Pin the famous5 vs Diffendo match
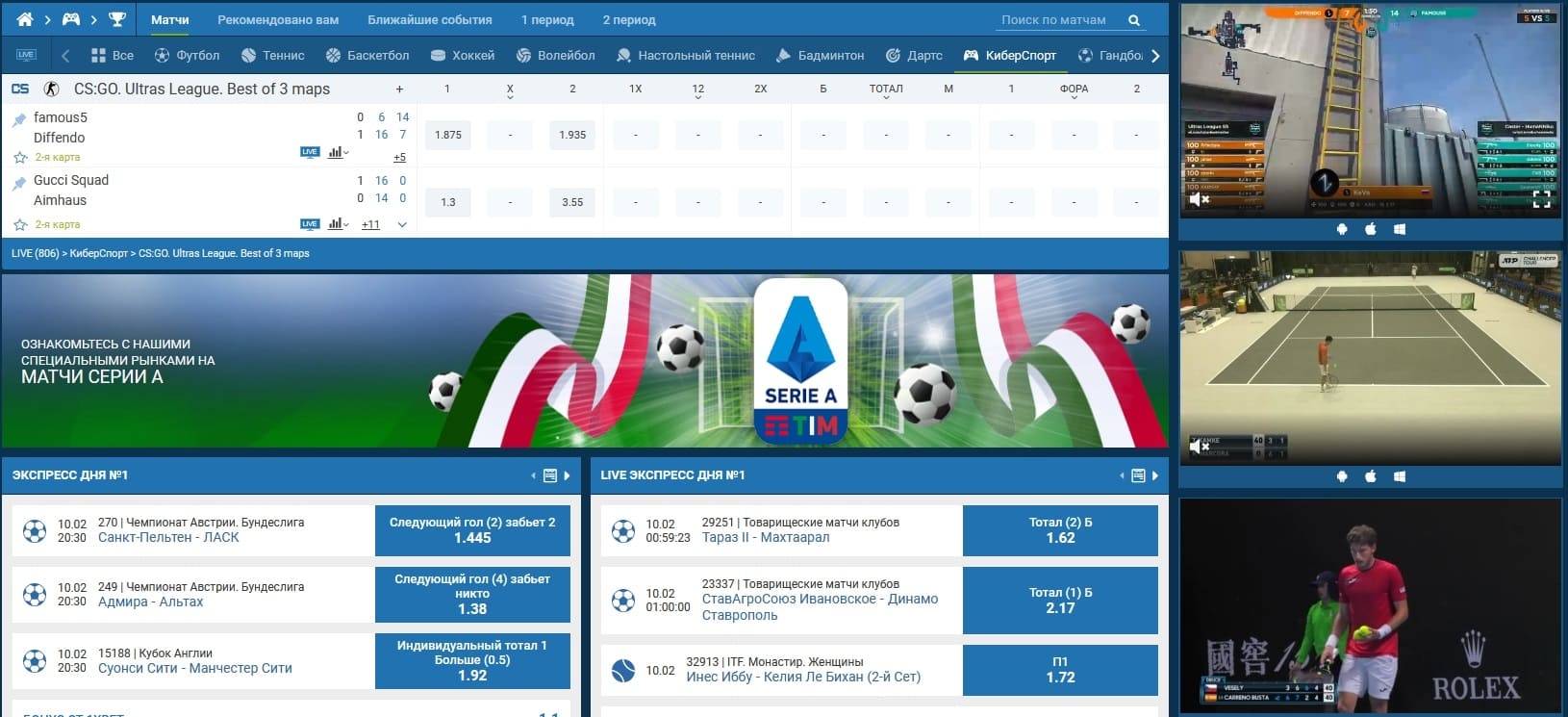 point(19,119)
